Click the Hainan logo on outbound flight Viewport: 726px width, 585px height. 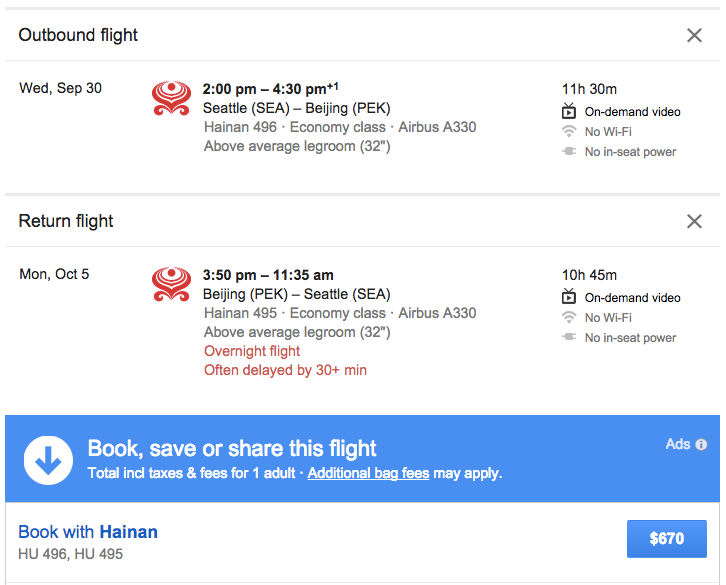[171, 97]
